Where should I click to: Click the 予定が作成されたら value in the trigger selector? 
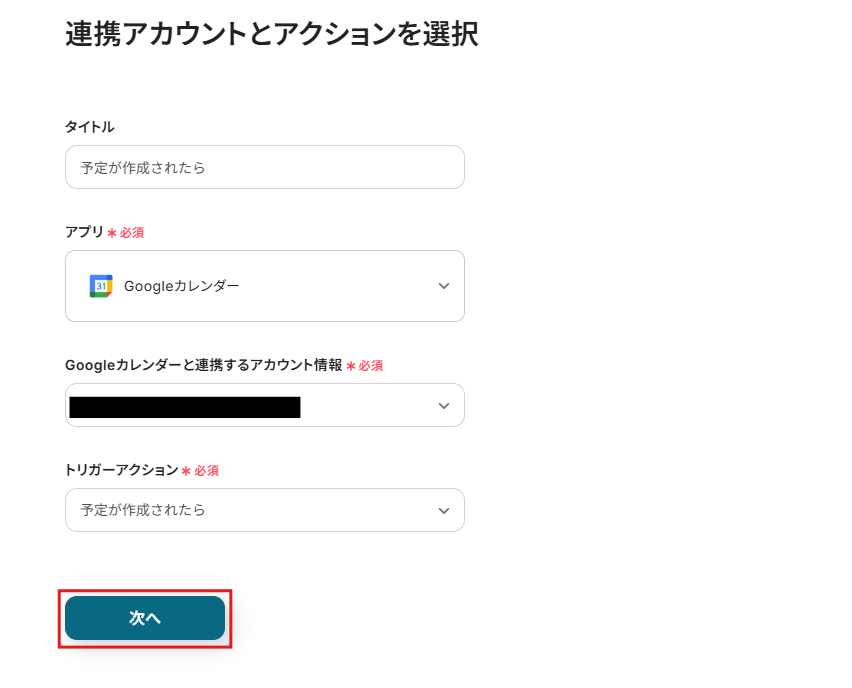click(x=144, y=510)
